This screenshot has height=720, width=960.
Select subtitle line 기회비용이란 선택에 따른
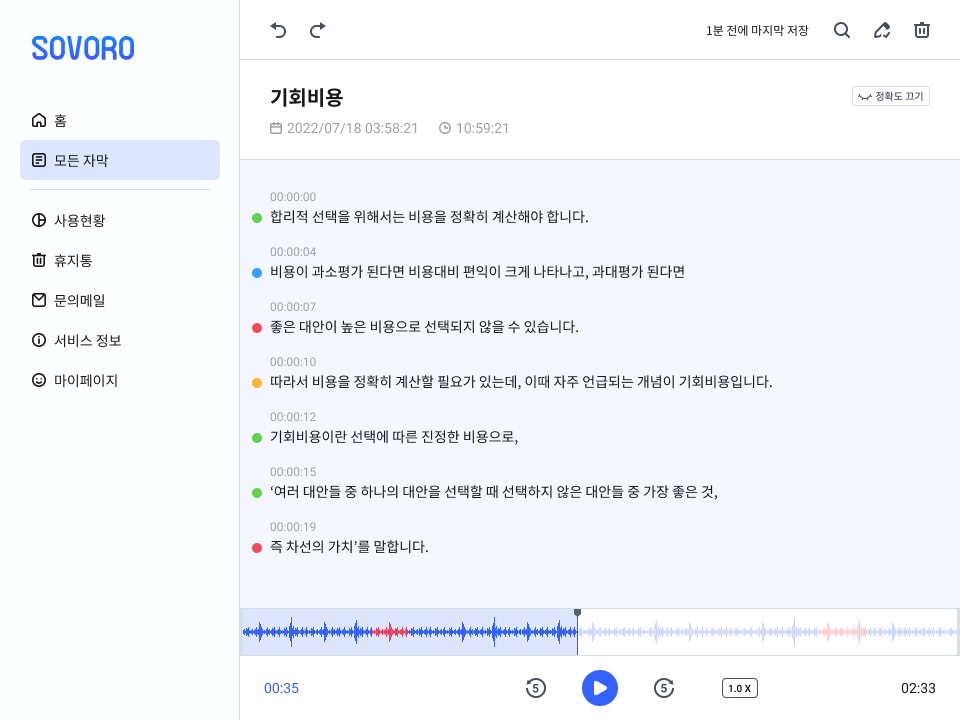[394, 437]
